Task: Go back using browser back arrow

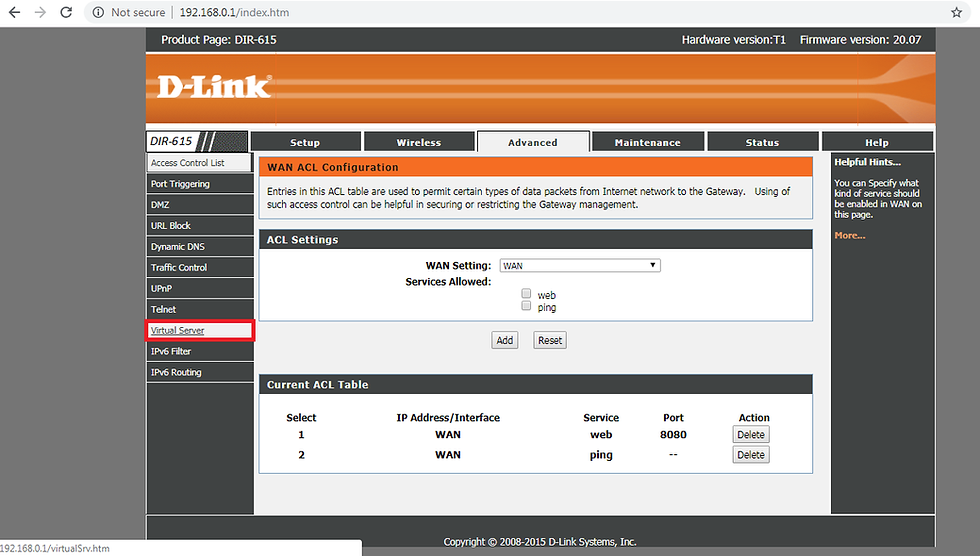Action: 14,12
